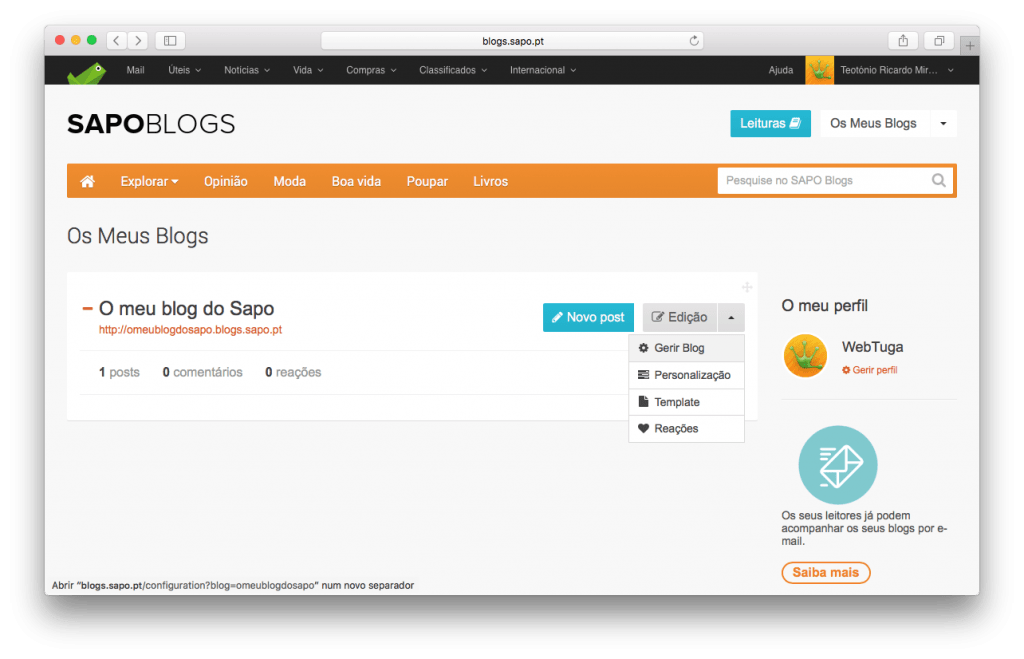Toggle the Edição caret dropdown button

point(731,317)
